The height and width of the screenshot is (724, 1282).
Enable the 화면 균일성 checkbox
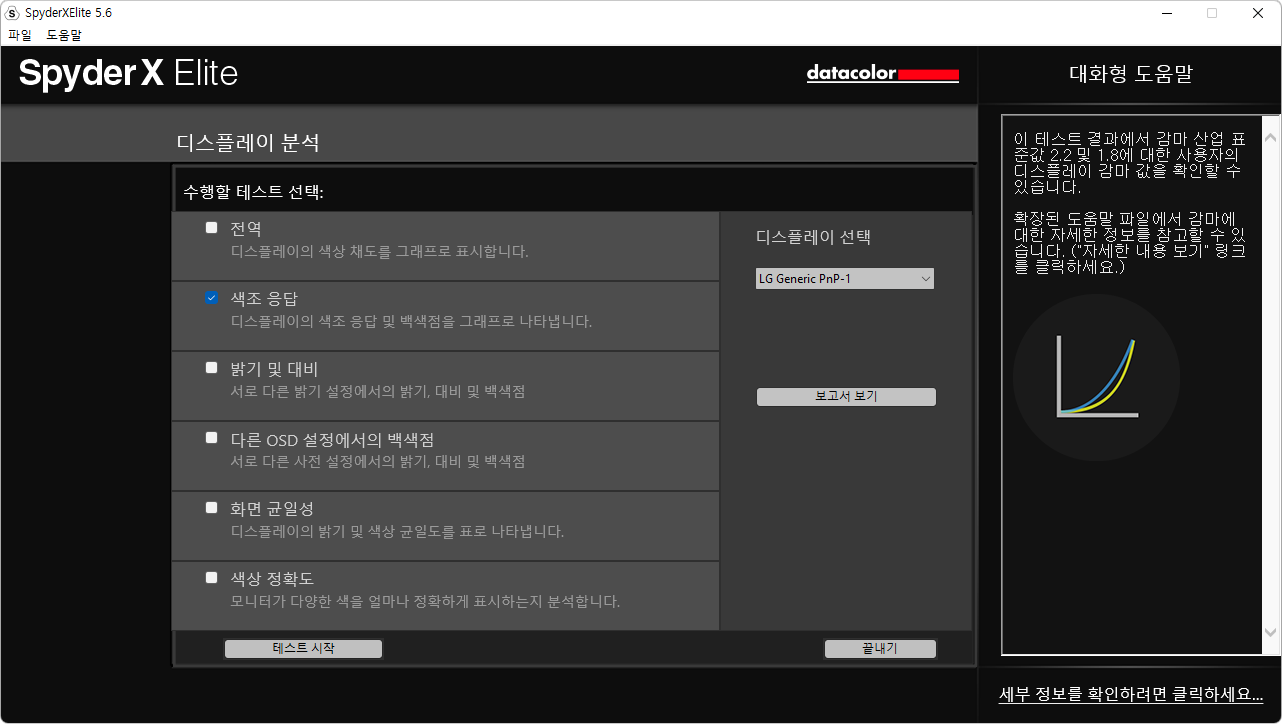[211, 508]
